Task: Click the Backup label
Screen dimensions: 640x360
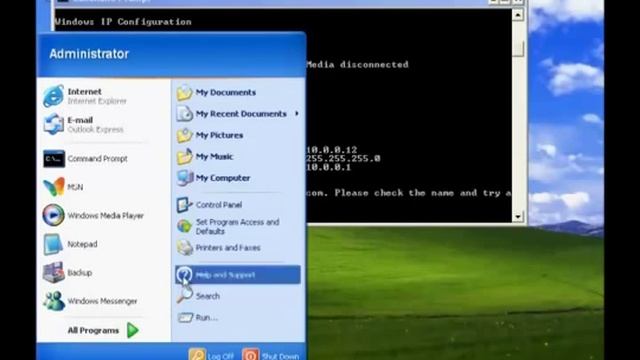Action: coord(80,273)
